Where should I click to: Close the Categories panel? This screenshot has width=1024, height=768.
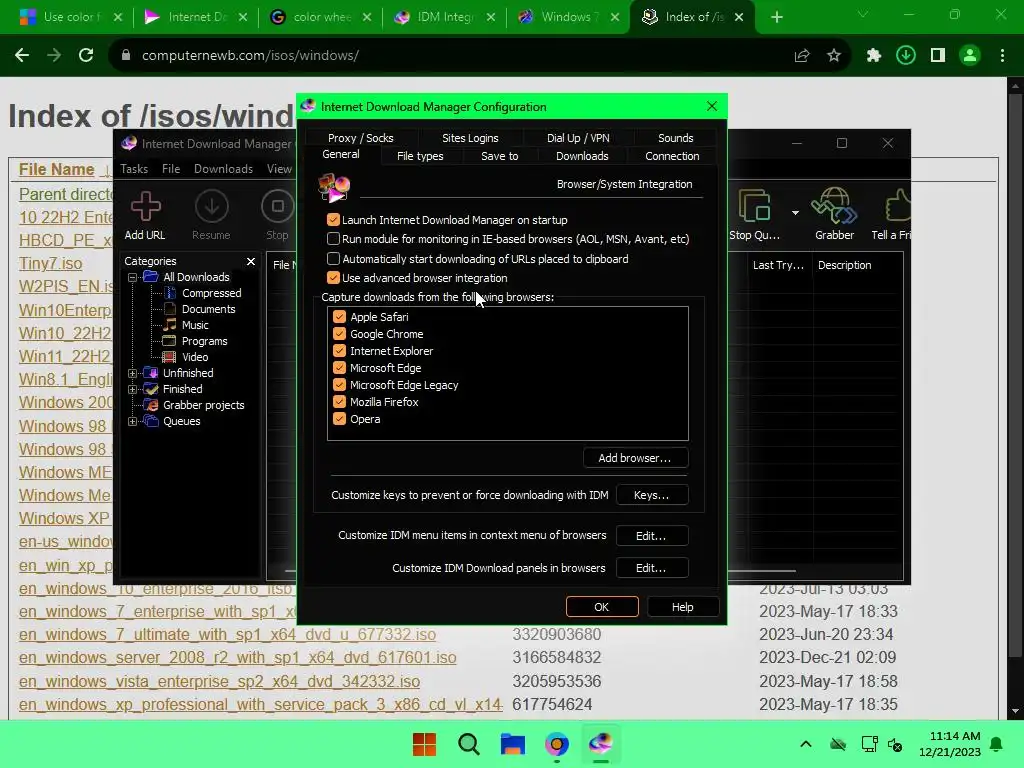(251, 261)
